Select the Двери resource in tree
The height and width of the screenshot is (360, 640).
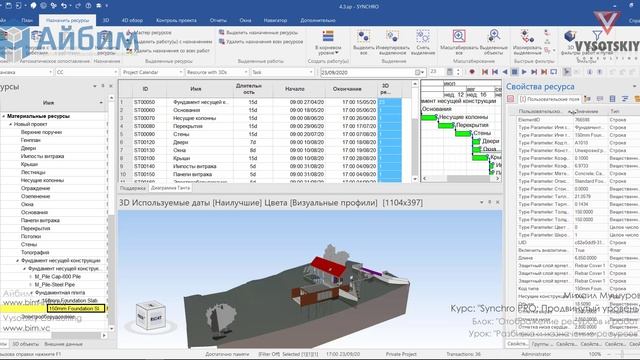(28, 148)
